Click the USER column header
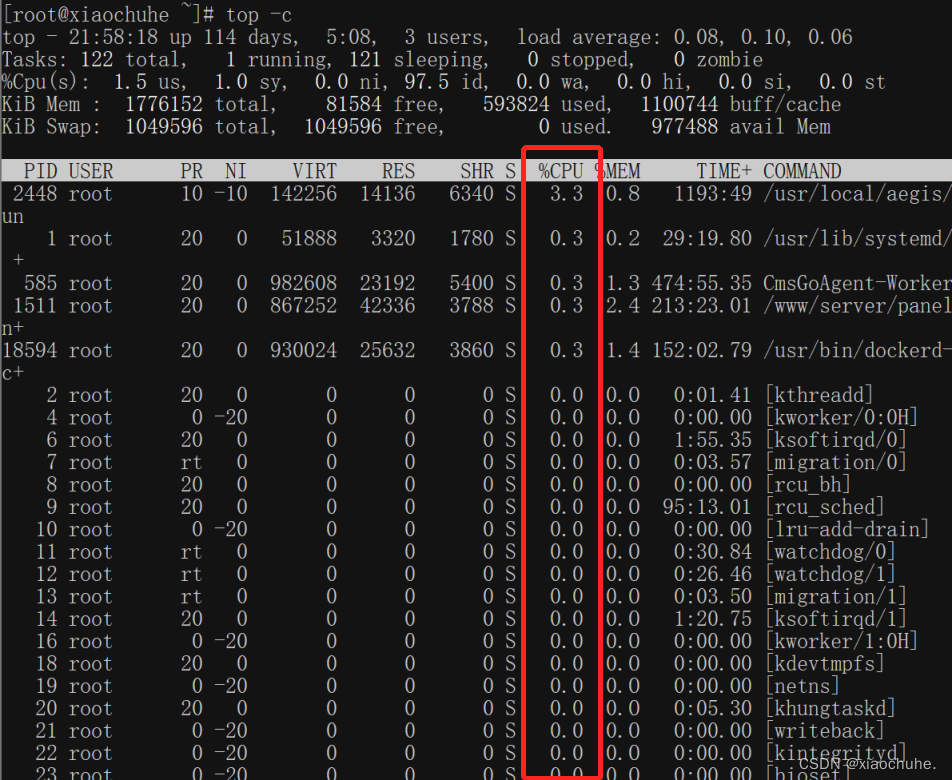Image resolution: width=952 pixels, height=780 pixels. pos(90,171)
